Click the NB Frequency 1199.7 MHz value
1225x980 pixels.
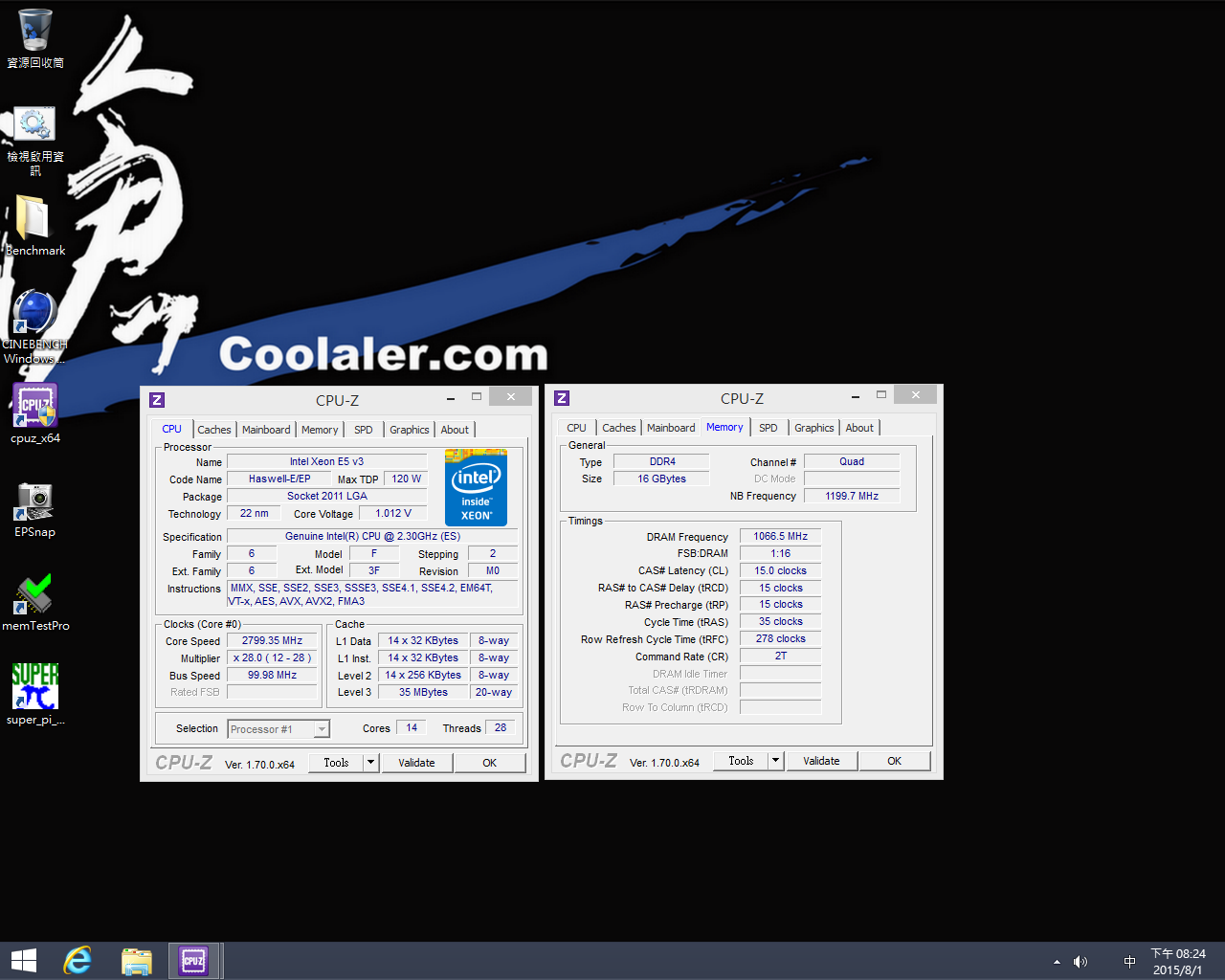[852, 496]
